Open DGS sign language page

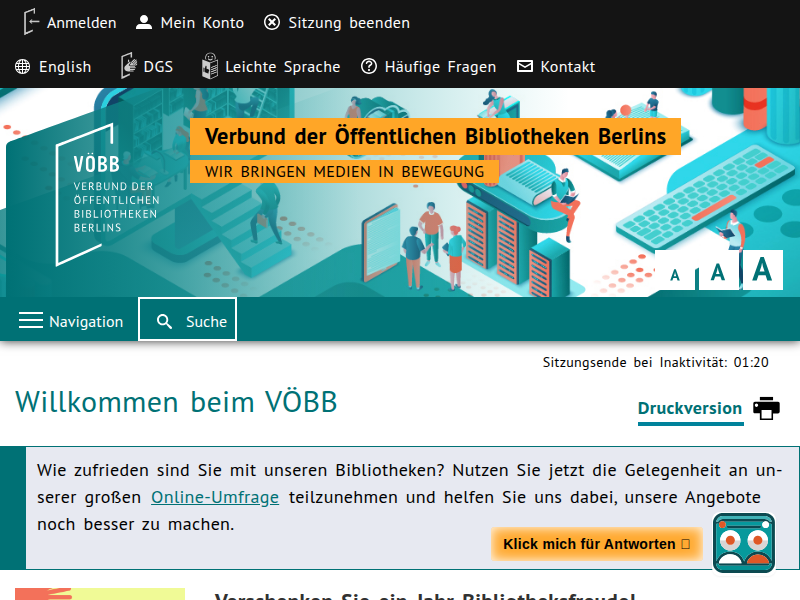pos(146,67)
